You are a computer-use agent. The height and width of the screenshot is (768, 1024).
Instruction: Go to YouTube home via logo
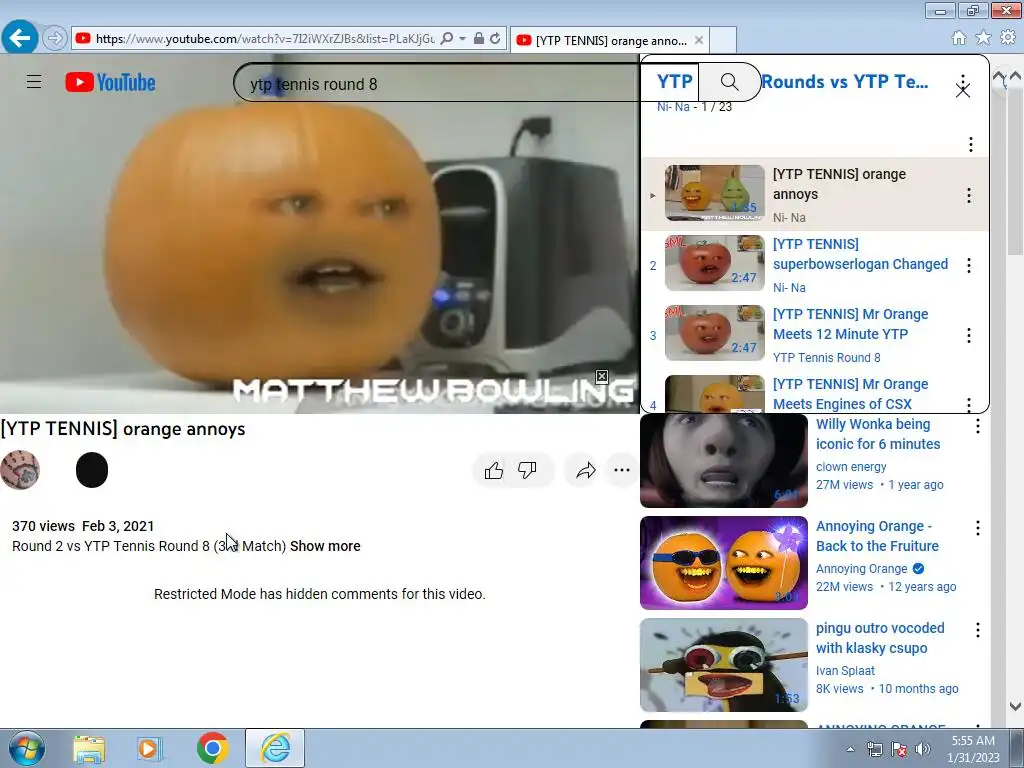click(110, 82)
